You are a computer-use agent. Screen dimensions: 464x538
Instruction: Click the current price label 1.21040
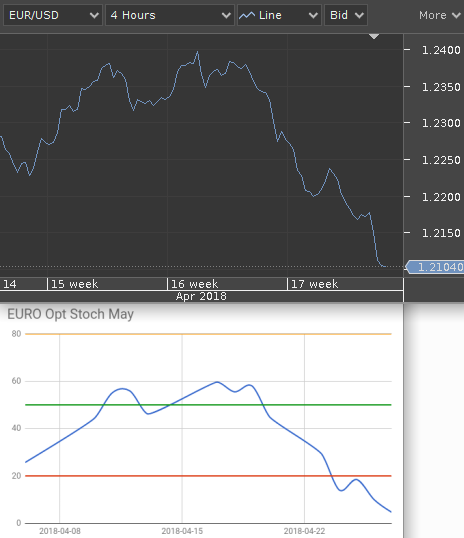tap(435, 267)
